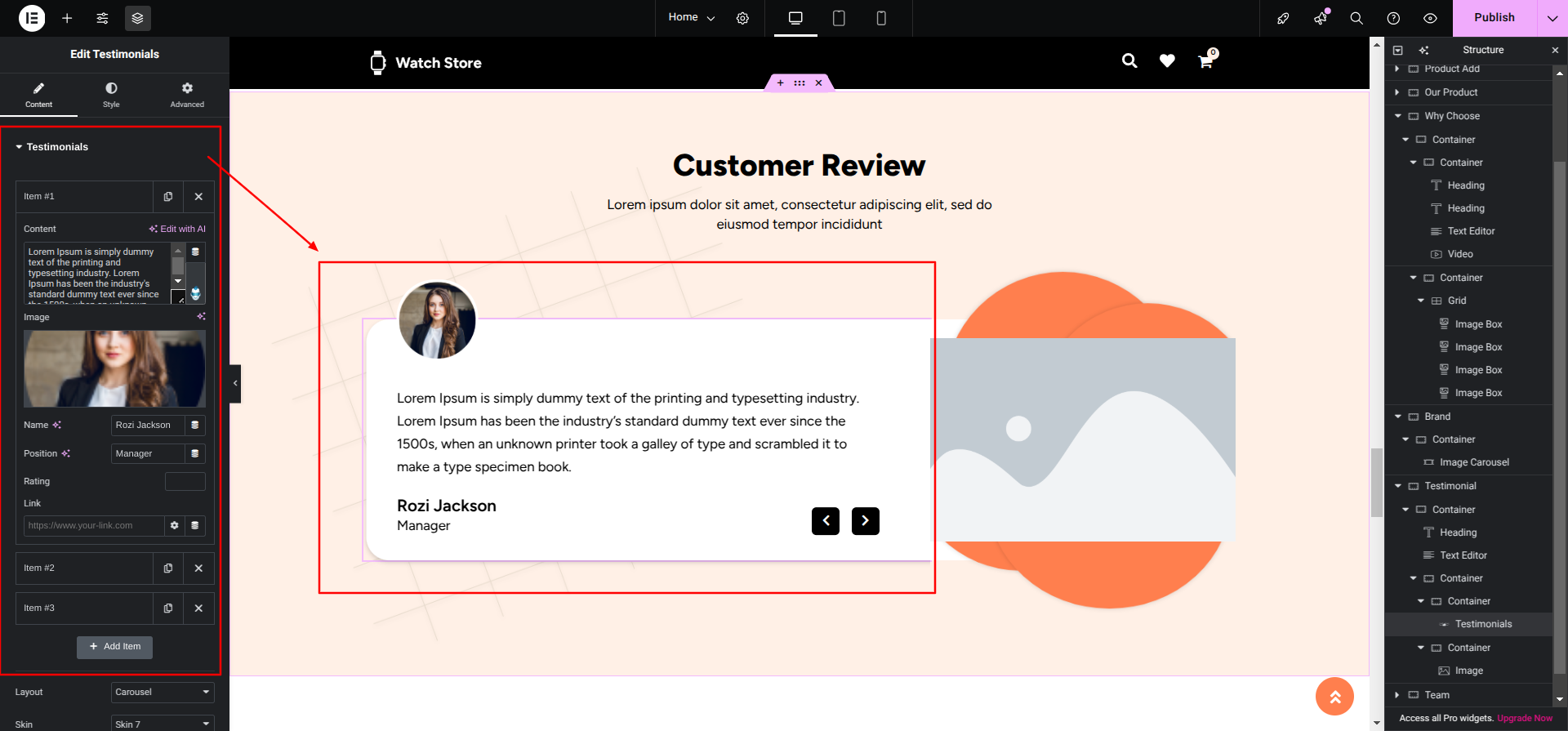Switch to desktop view mode
This screenshot has height=731, width=1568.
tap(795, 18)
